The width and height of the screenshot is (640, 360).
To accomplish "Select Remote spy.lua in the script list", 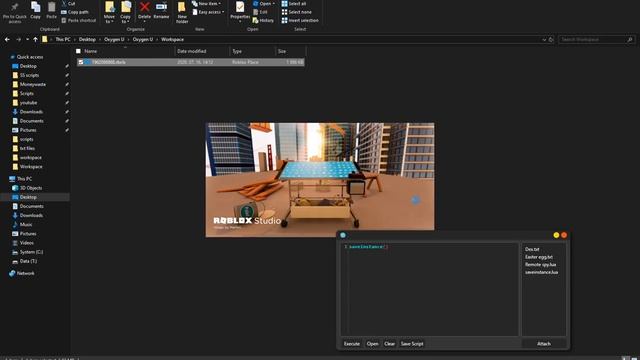I will [540, 264].
